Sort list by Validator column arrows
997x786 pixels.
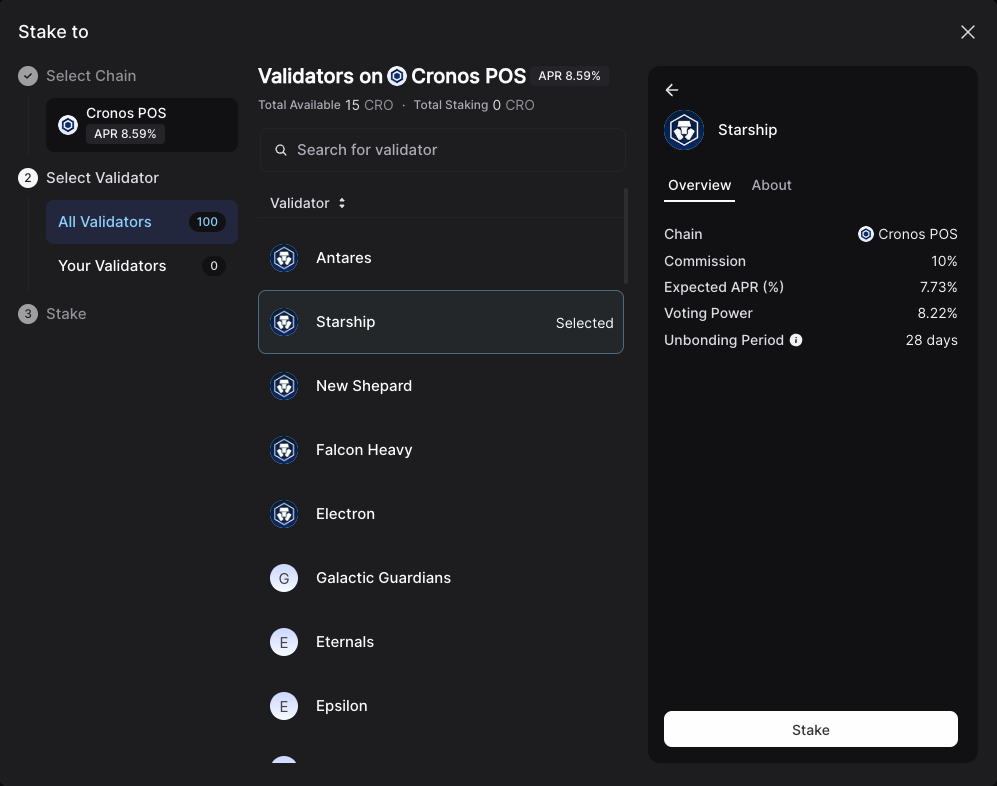342,203
